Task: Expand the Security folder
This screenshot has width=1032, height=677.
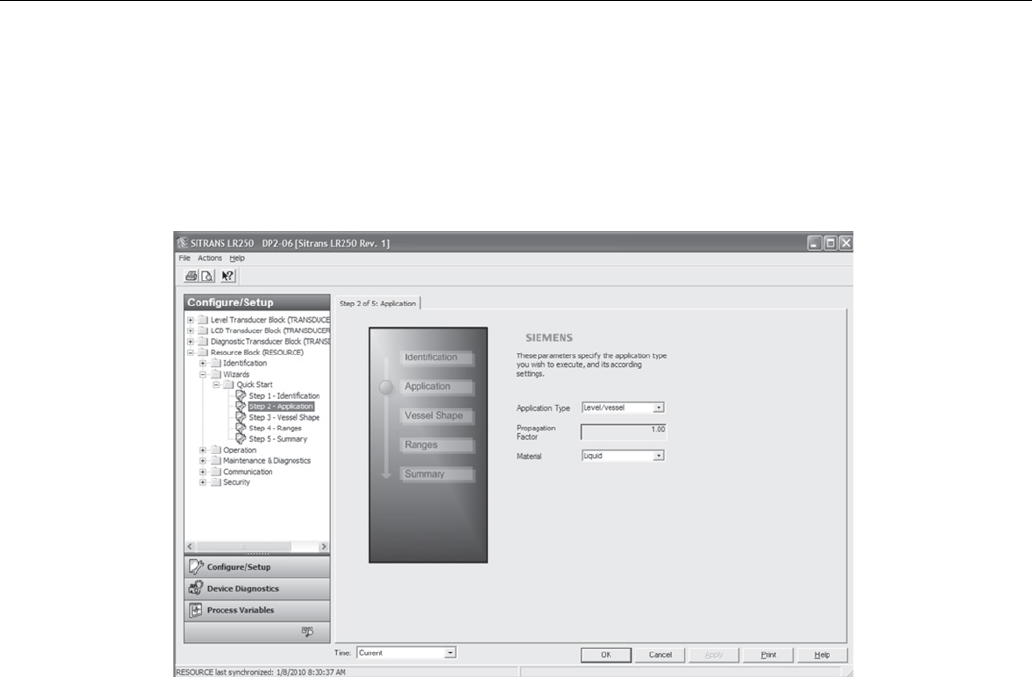Action: (203, 482)
